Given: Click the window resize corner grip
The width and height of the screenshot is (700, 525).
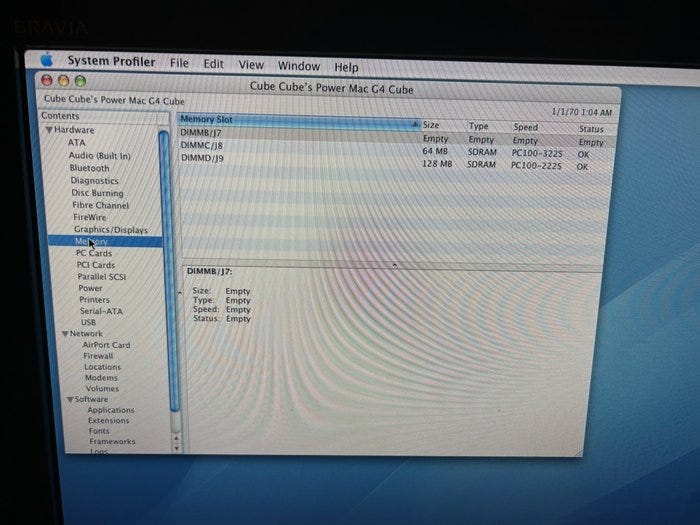Looking at the screenshot, I should click(x=579, y=452).
